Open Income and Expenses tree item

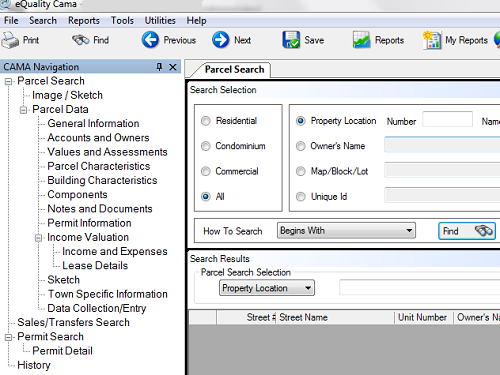click(x=115, y=252)
